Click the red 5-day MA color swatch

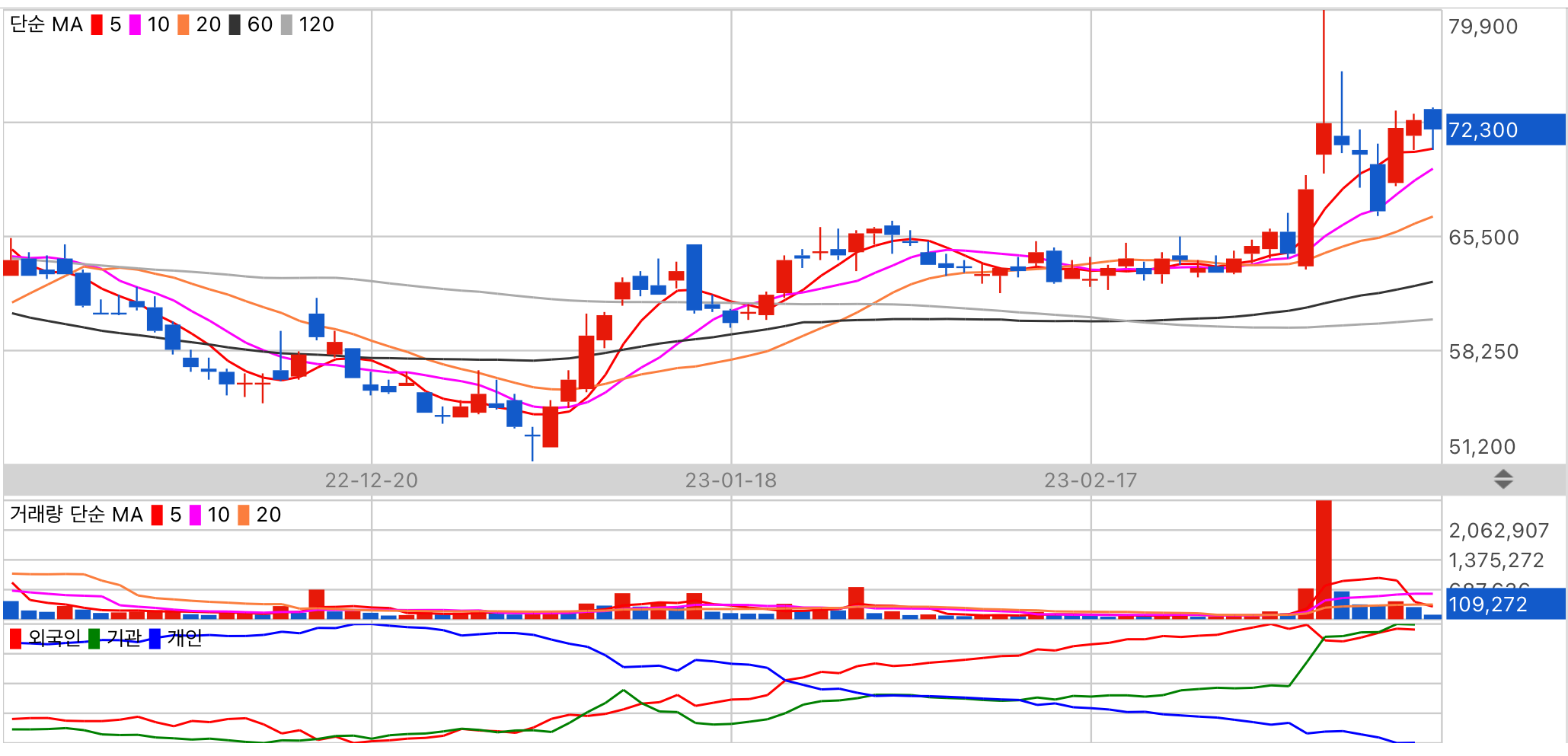coord(97,25)
